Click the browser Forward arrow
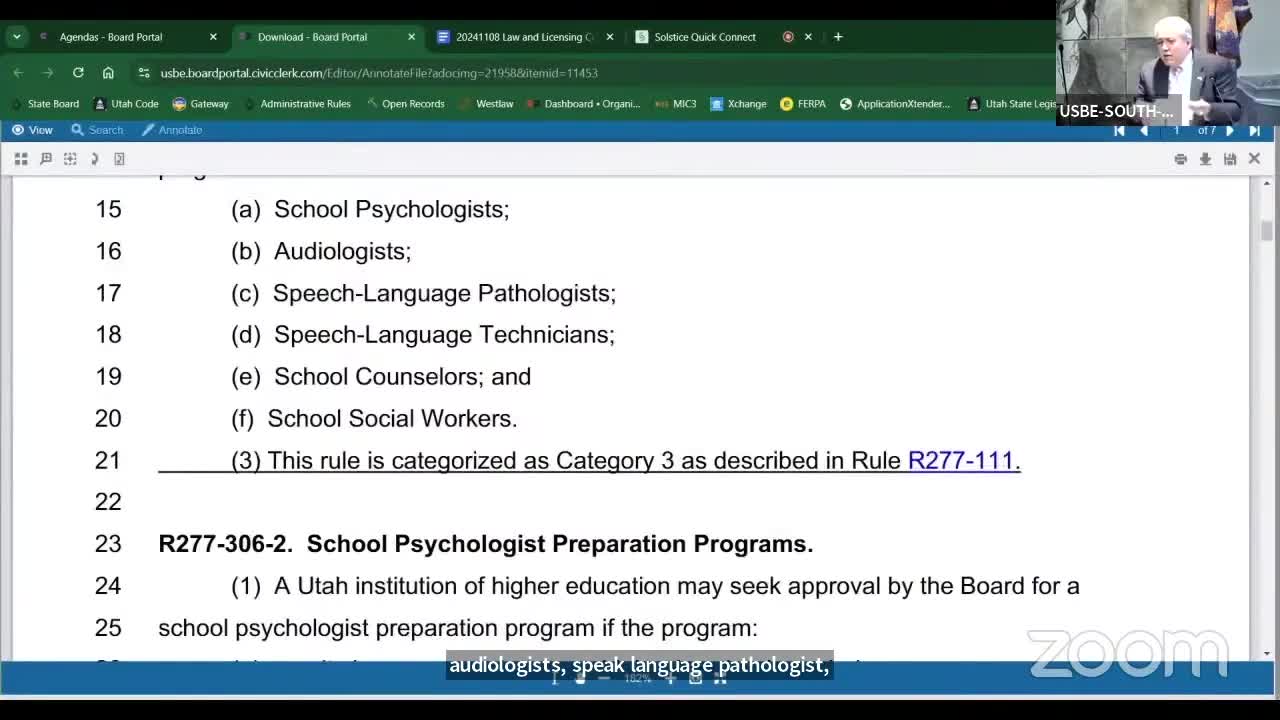 47,73
